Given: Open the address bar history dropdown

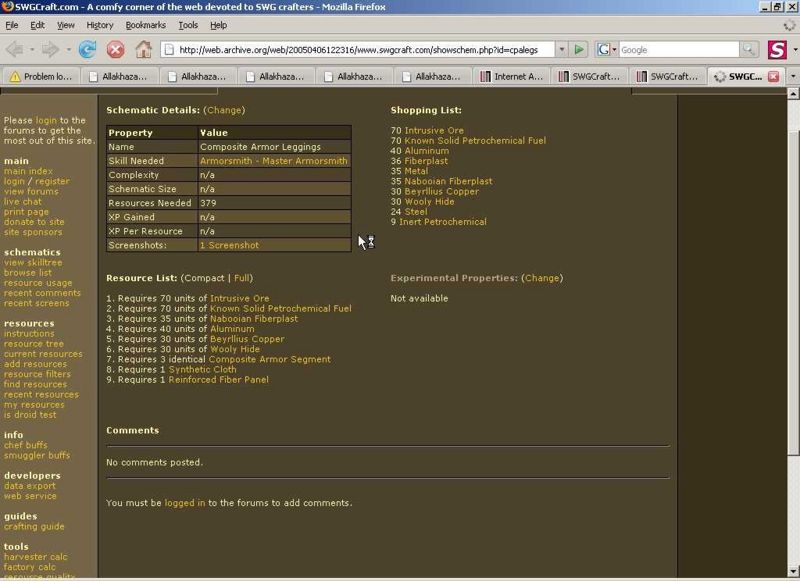Looking at the screenshot, I should (561, 49).
